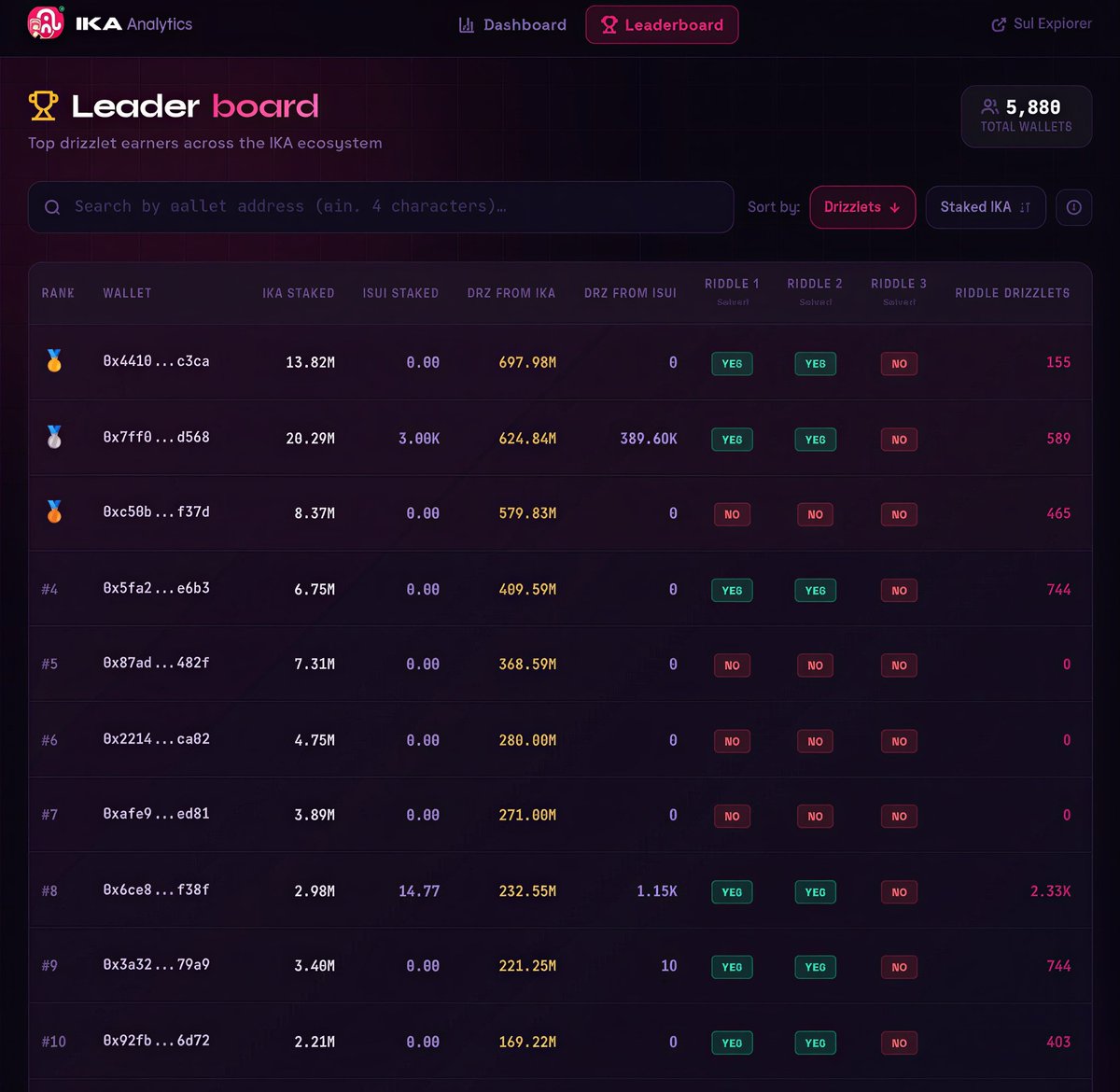This screenshot has height=1092, width=1120.
Task: Click Riddle 3 NO badge in rank #10 row
Action: [899, 1043]
